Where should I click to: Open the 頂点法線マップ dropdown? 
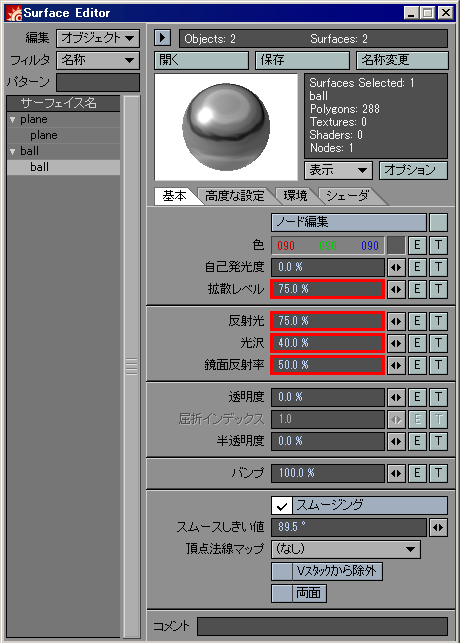tap(346, 549)
